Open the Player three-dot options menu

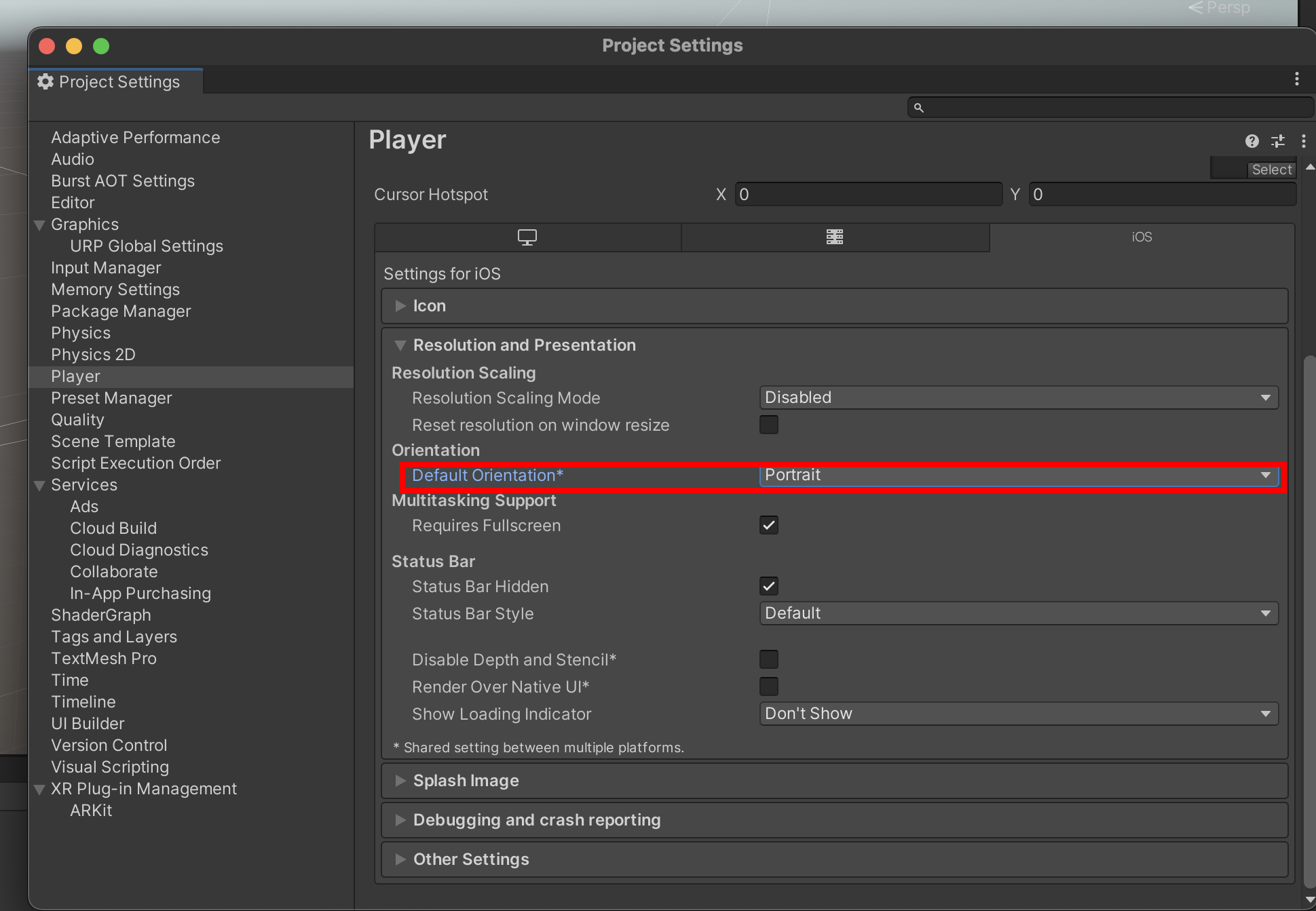click(1303, 141)
